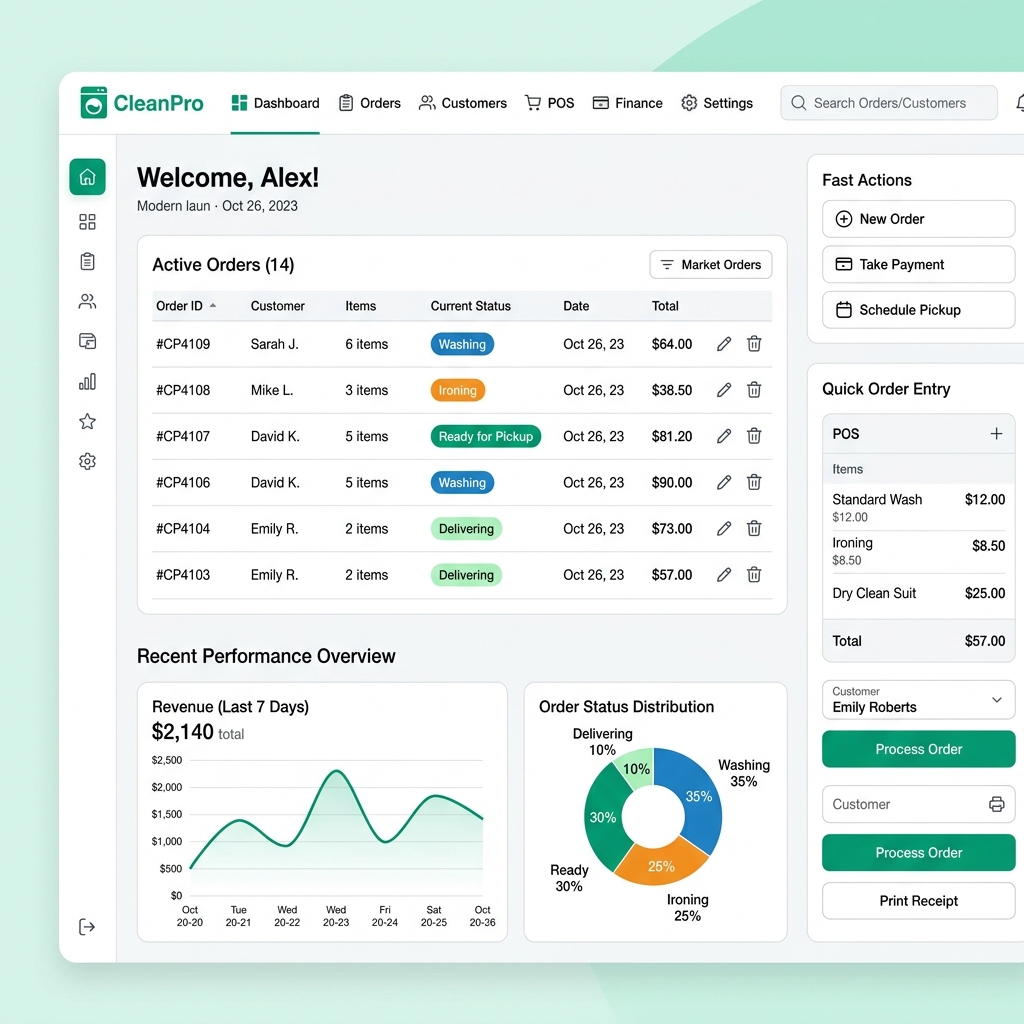Viewport: 1024px width, 1024px height.
Task: Click the Ironing status badge for #CP4108
Action: tap(457, 391)
